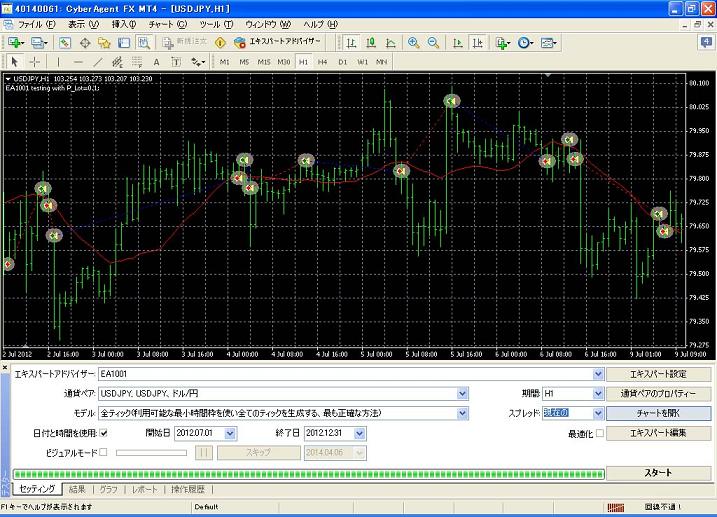Toggle the Data Window crosshair-circle icon

point(85,43)
